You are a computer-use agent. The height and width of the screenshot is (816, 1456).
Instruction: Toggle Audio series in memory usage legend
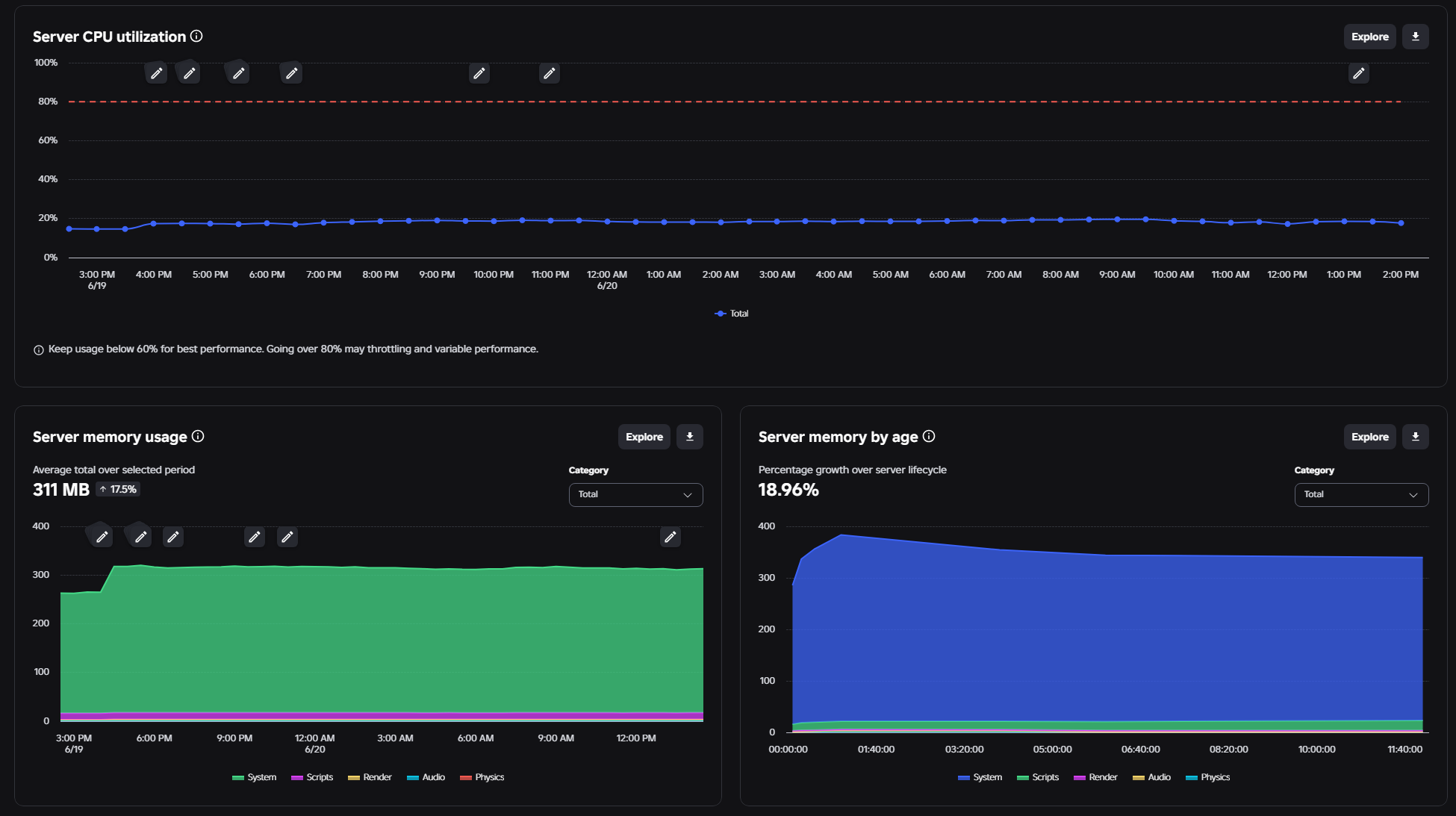pyautogui.click(x=426, y=777)
